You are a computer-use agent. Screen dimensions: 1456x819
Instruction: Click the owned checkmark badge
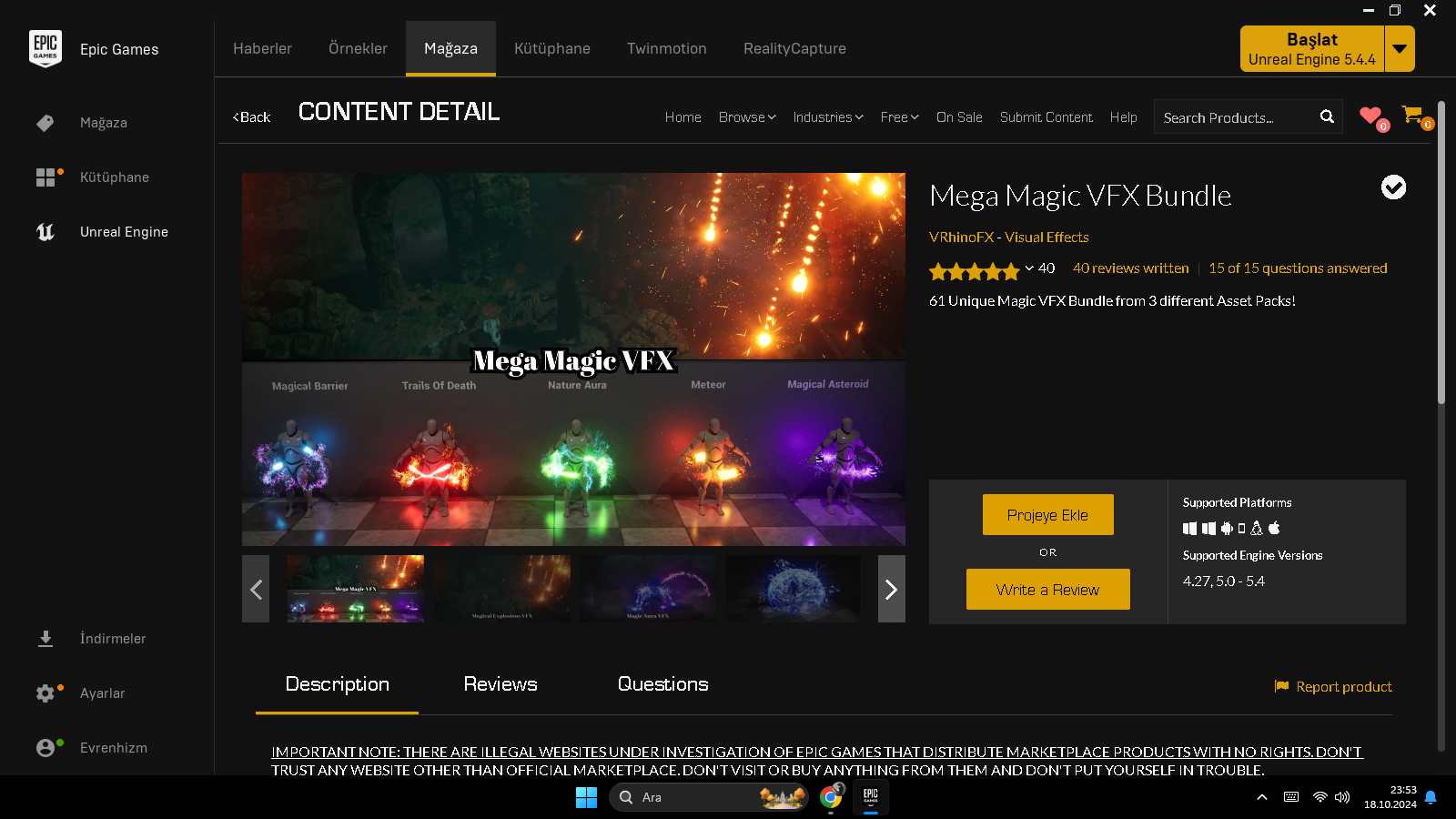coord(1393,187)
